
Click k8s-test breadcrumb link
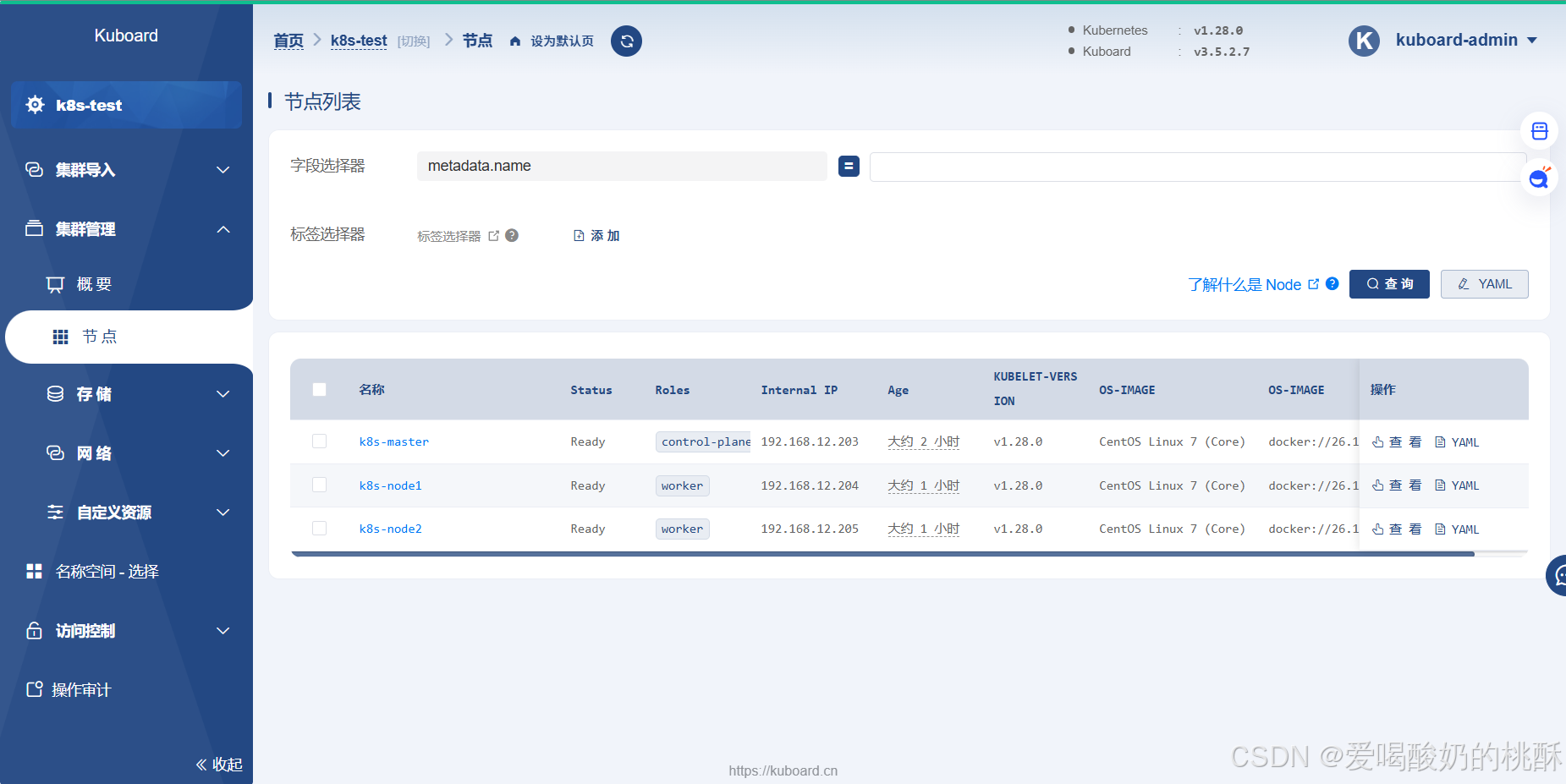359,41
